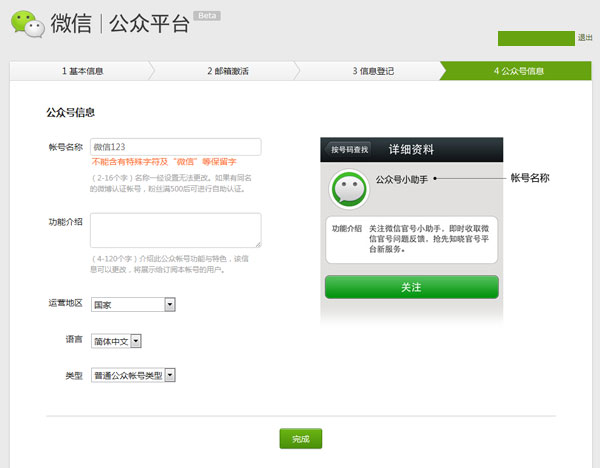This screenshot has width=600, height=468.
Task: Click the green account name bar in header
Action: (536, 38)
